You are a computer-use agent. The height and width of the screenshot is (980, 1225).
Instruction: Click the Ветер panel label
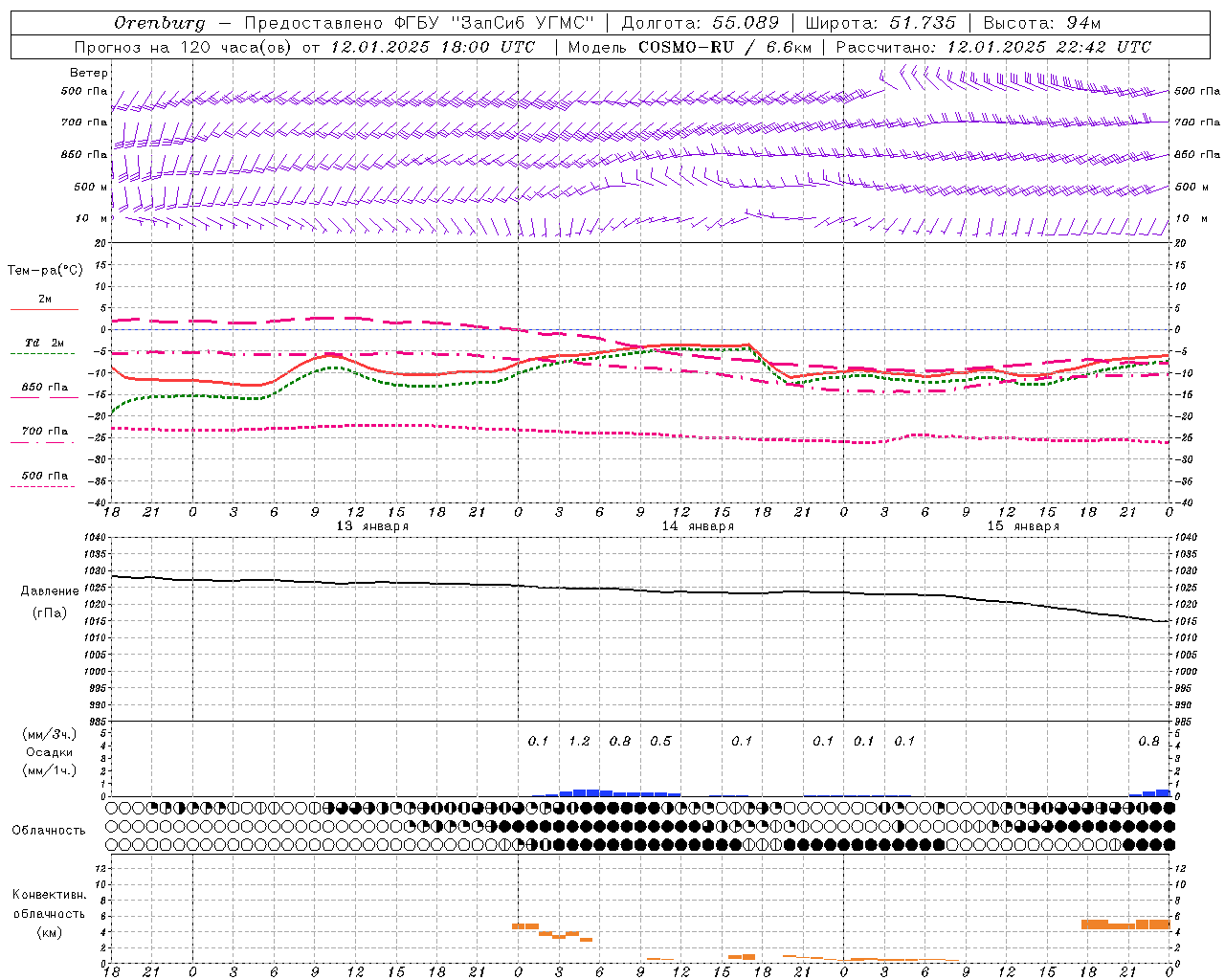(89, 73)
